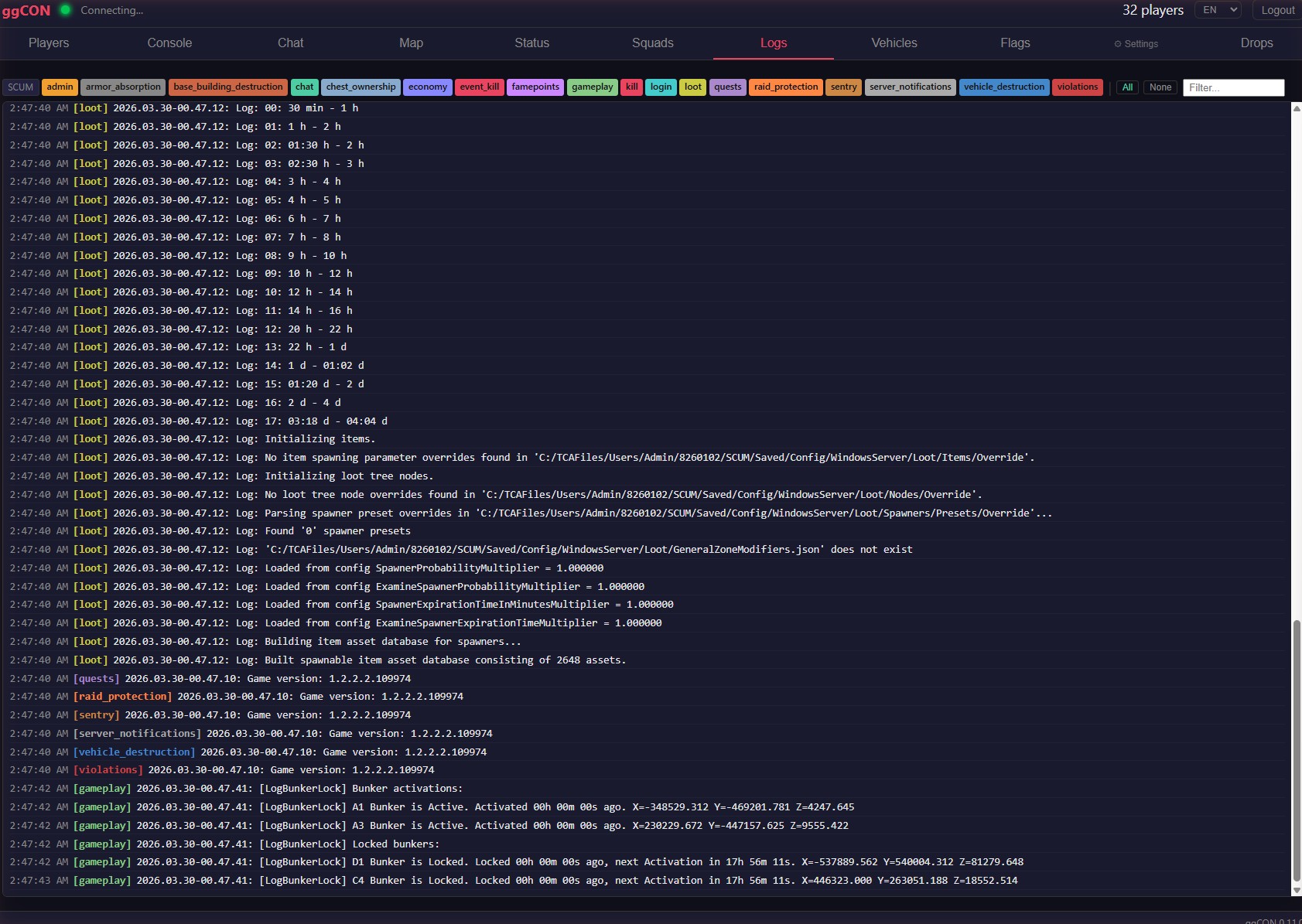Image resolution: width=1302 pixels, height=924 pixels.
Task: Click the 'Locked bunkers:' log line
Action: [x=646, y=844]
